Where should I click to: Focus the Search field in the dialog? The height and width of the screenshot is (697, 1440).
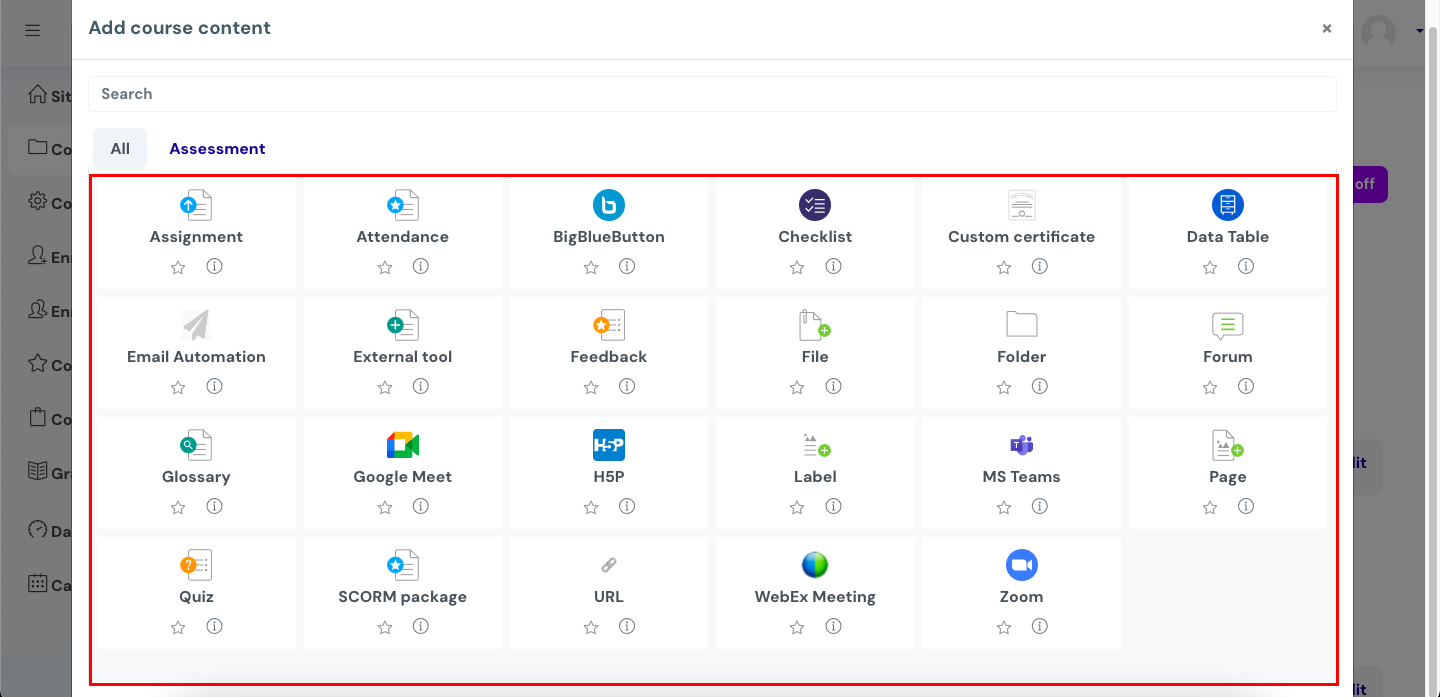point(712,94)
